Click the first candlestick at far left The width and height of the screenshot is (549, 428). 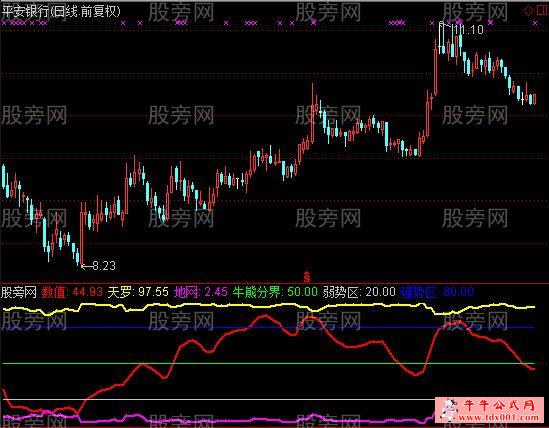[4, 177]
